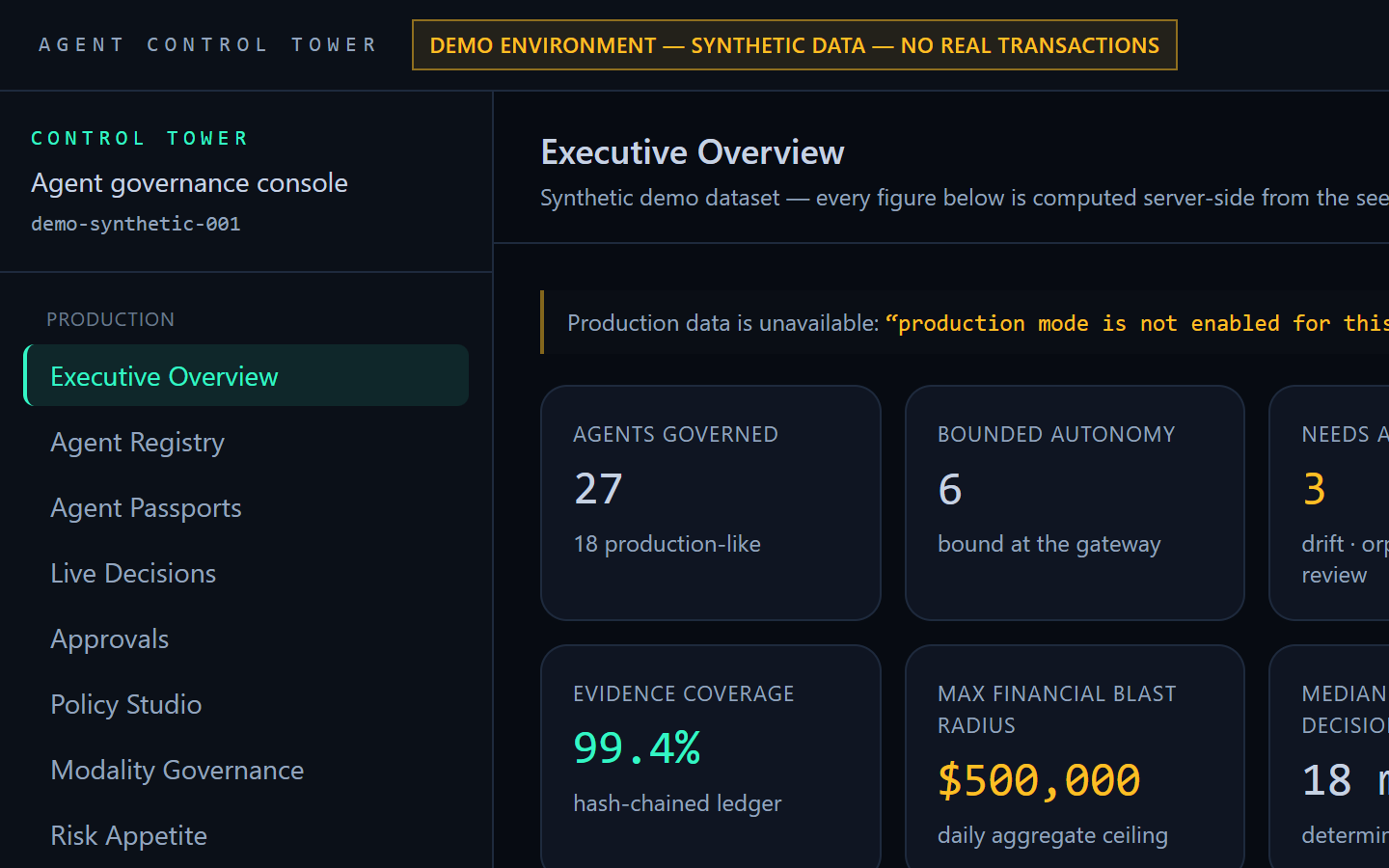The height and width of the screenshot is (868, 1389).
Task: Click the value 18 in the MEDIAN card
Action: pyautogui.click(x=1326, y=780)
